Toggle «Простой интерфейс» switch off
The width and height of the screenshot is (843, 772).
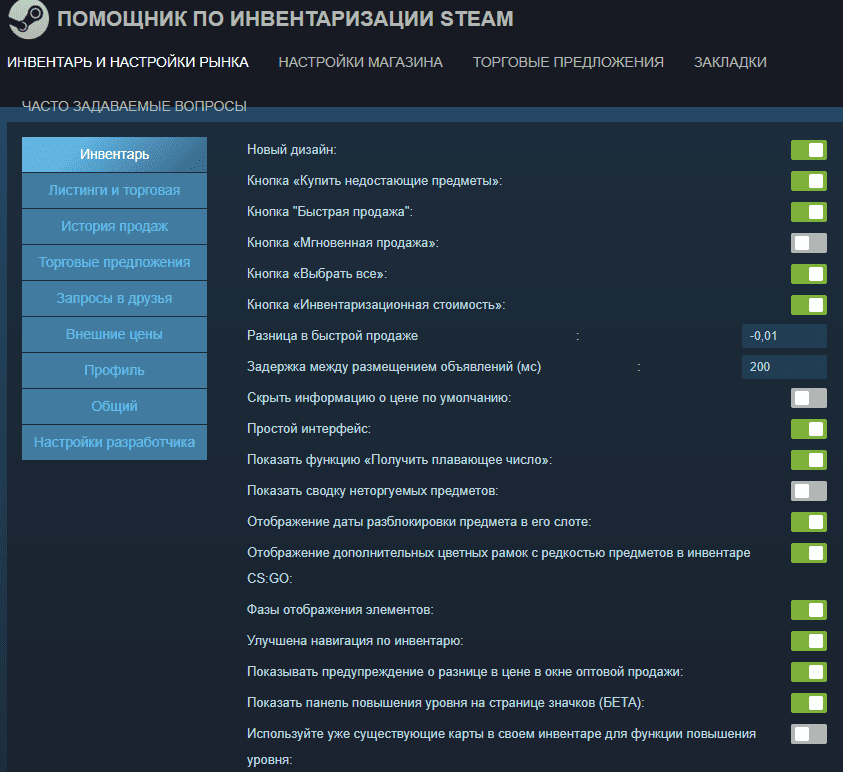[808, 429]
